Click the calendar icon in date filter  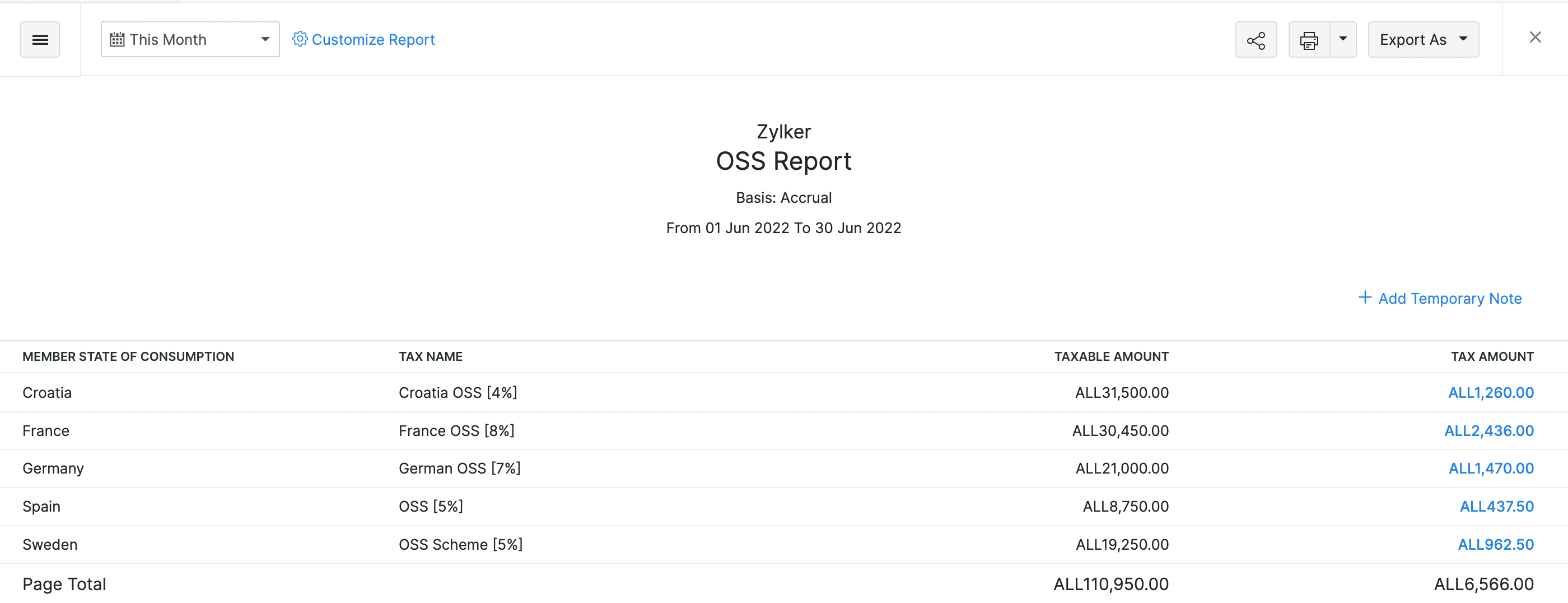117,40
